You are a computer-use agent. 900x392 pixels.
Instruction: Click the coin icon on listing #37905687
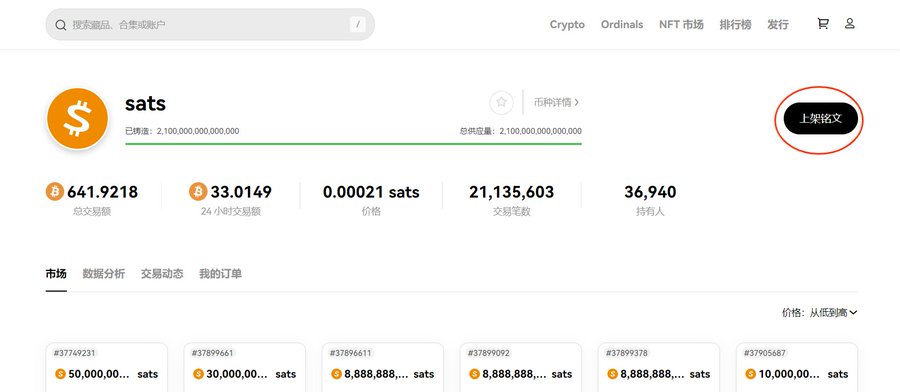[751, 374]
